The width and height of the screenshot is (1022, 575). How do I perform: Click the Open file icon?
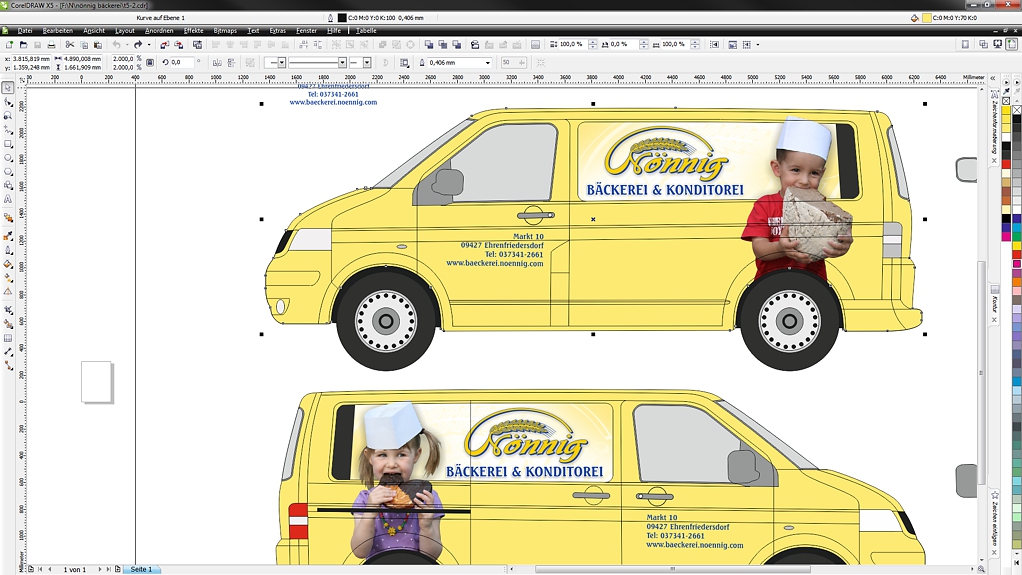point(23,45)
